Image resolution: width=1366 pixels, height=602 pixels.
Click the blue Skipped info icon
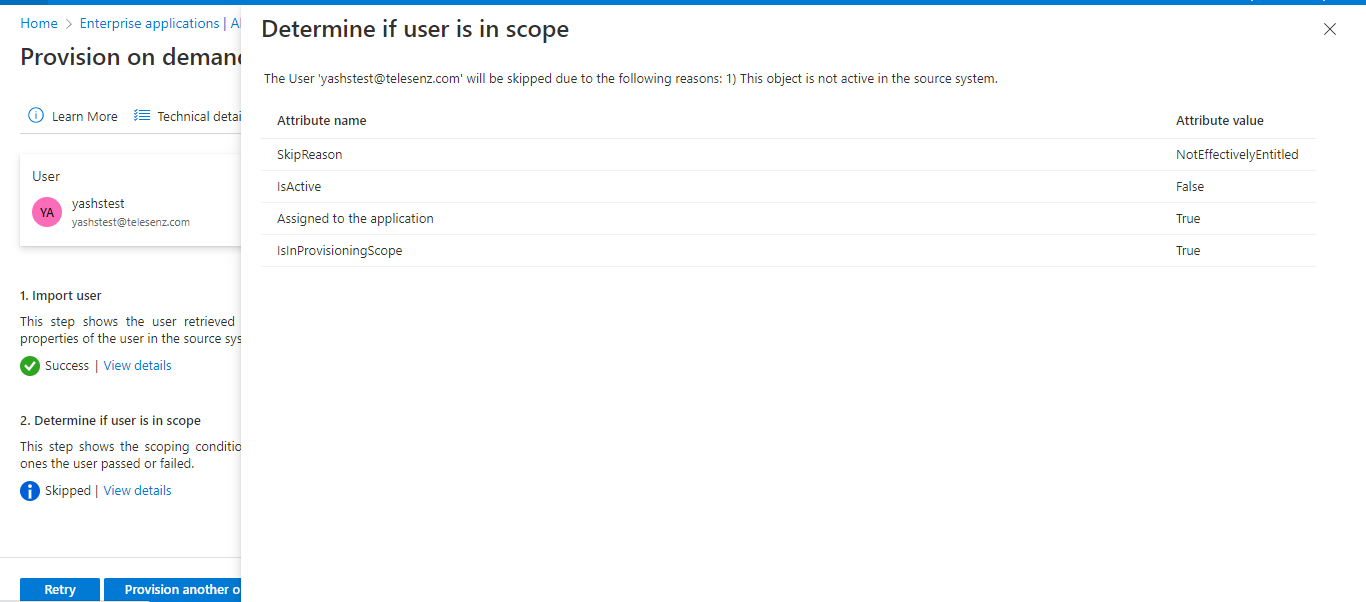coord(29,490)
